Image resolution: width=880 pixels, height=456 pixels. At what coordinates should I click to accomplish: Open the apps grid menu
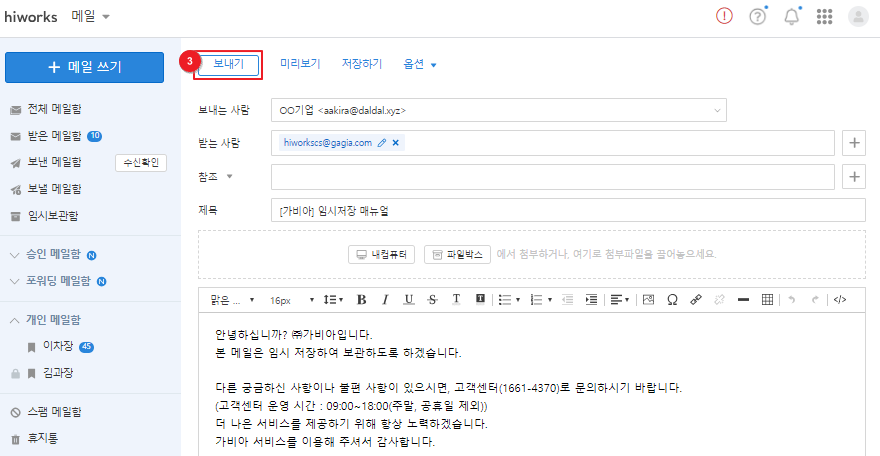[x=825, y=17]
